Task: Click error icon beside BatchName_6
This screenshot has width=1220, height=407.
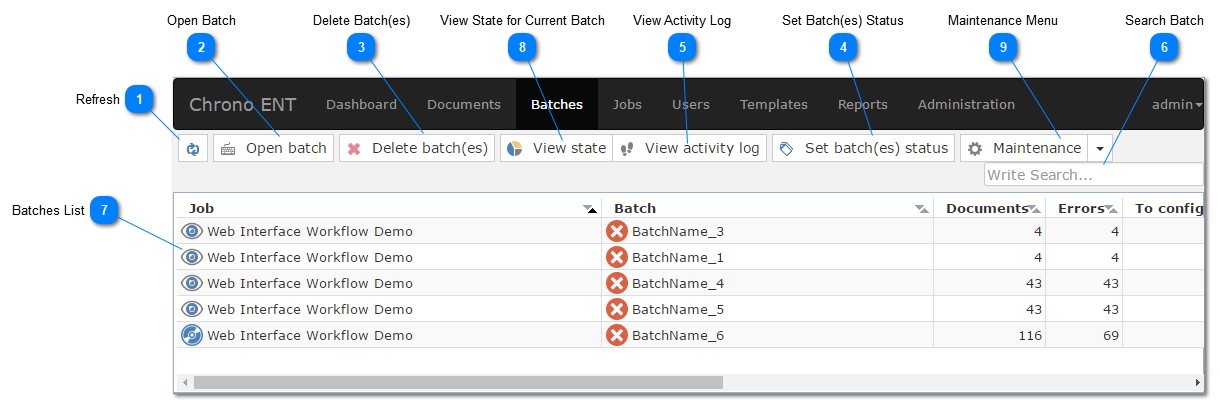Action: pyautogui.click(x=617, y=335)
